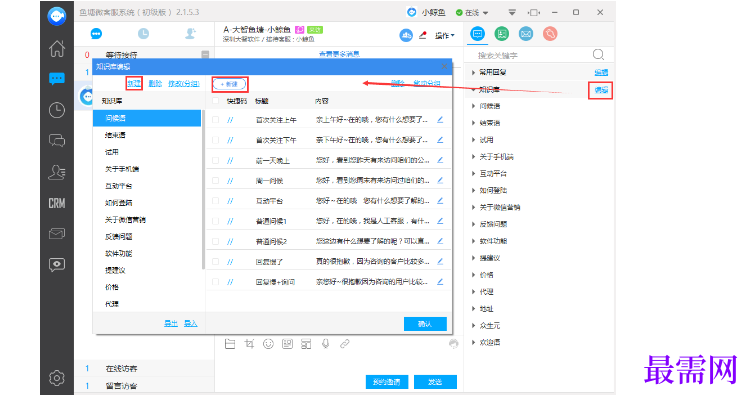Collapse the 知识库 node in the right panel
Image resolution: width=756 pixels, height=401 pixels.
473,90
